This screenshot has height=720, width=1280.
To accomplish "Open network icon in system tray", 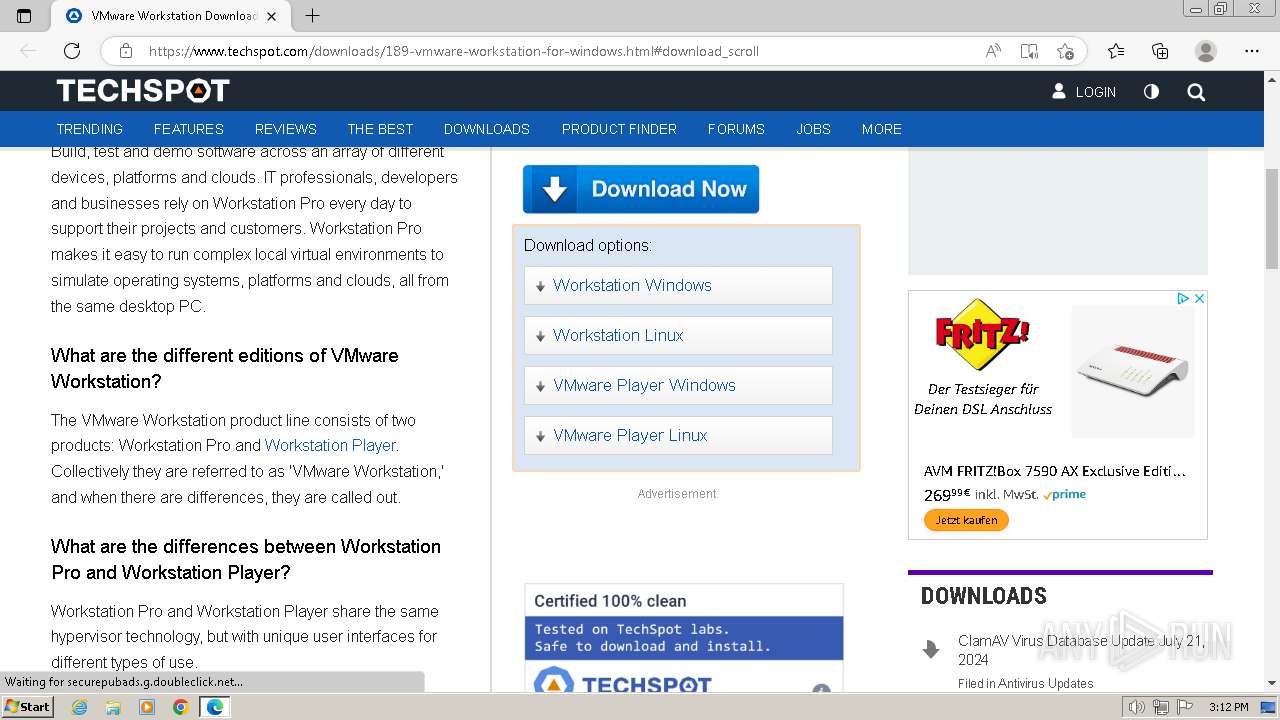I will 1160,707.
